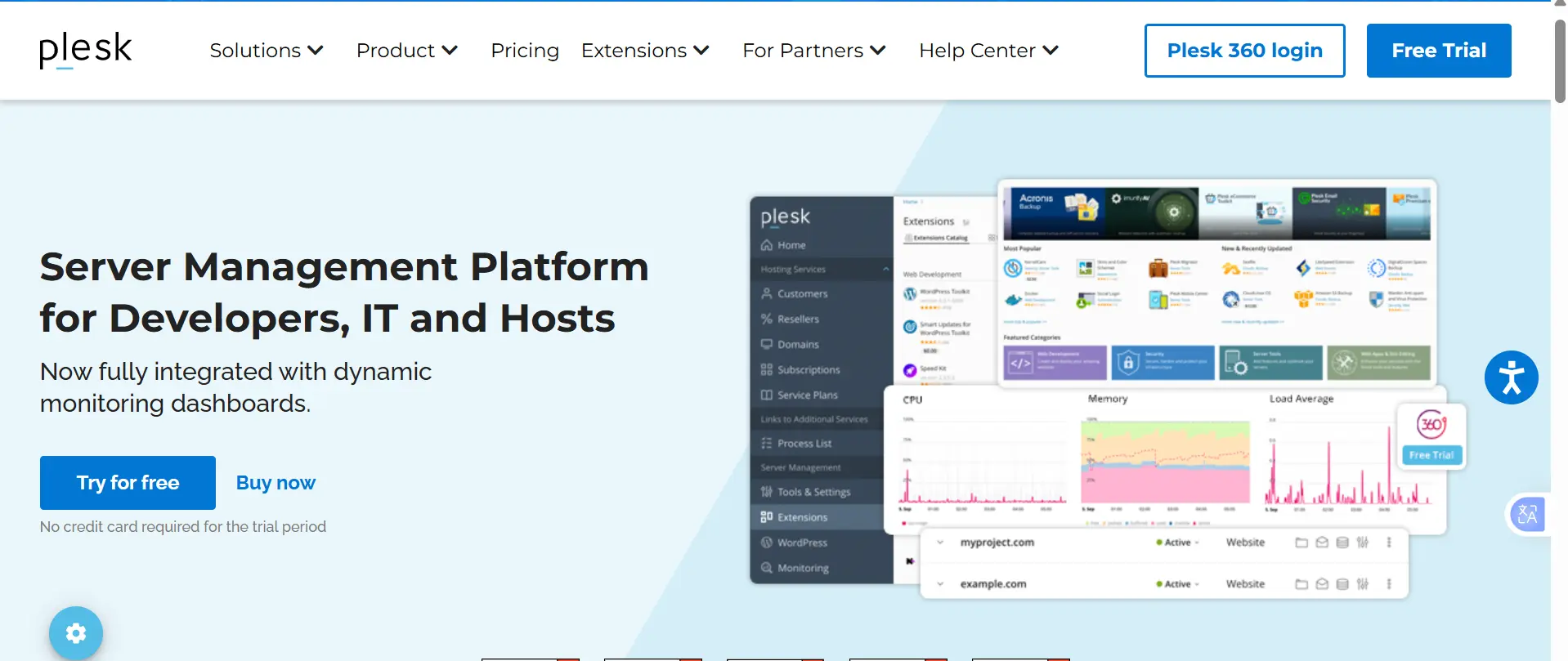This screenshot has height=661, width=1568.
Task: Expand the Help Center dropdown menu
Action: point(989,51)
